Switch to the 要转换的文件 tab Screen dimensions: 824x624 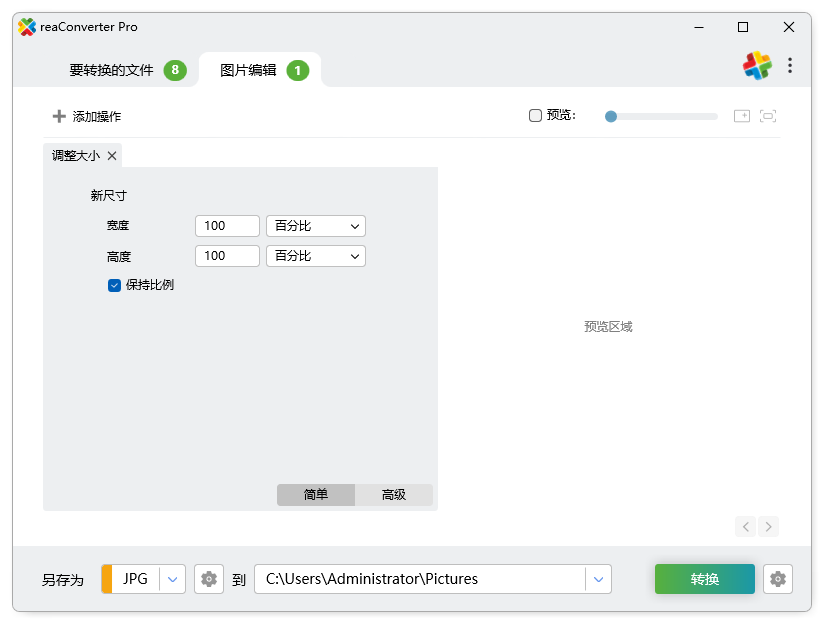(111, 71)
